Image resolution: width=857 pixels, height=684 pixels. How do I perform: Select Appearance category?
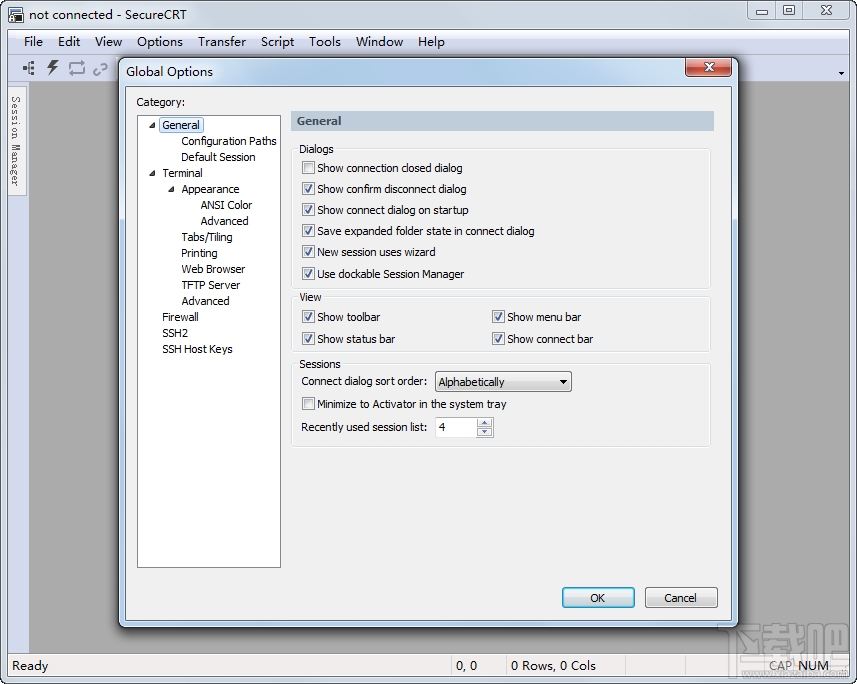210,189
